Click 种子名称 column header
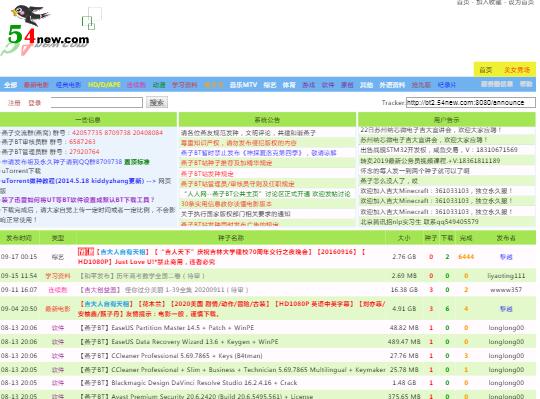The width and height of the screenshot is (540, 399). (231, 238)
